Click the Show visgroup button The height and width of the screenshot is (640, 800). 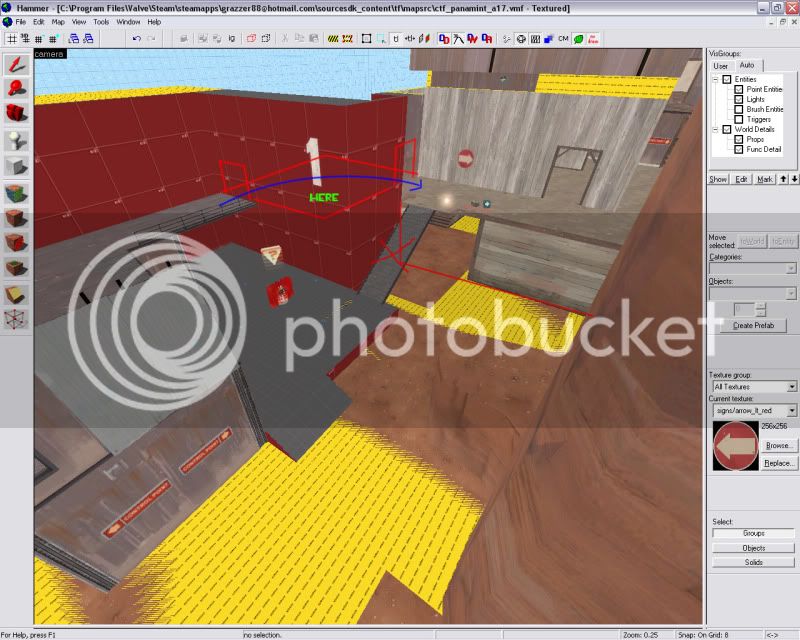718,179
